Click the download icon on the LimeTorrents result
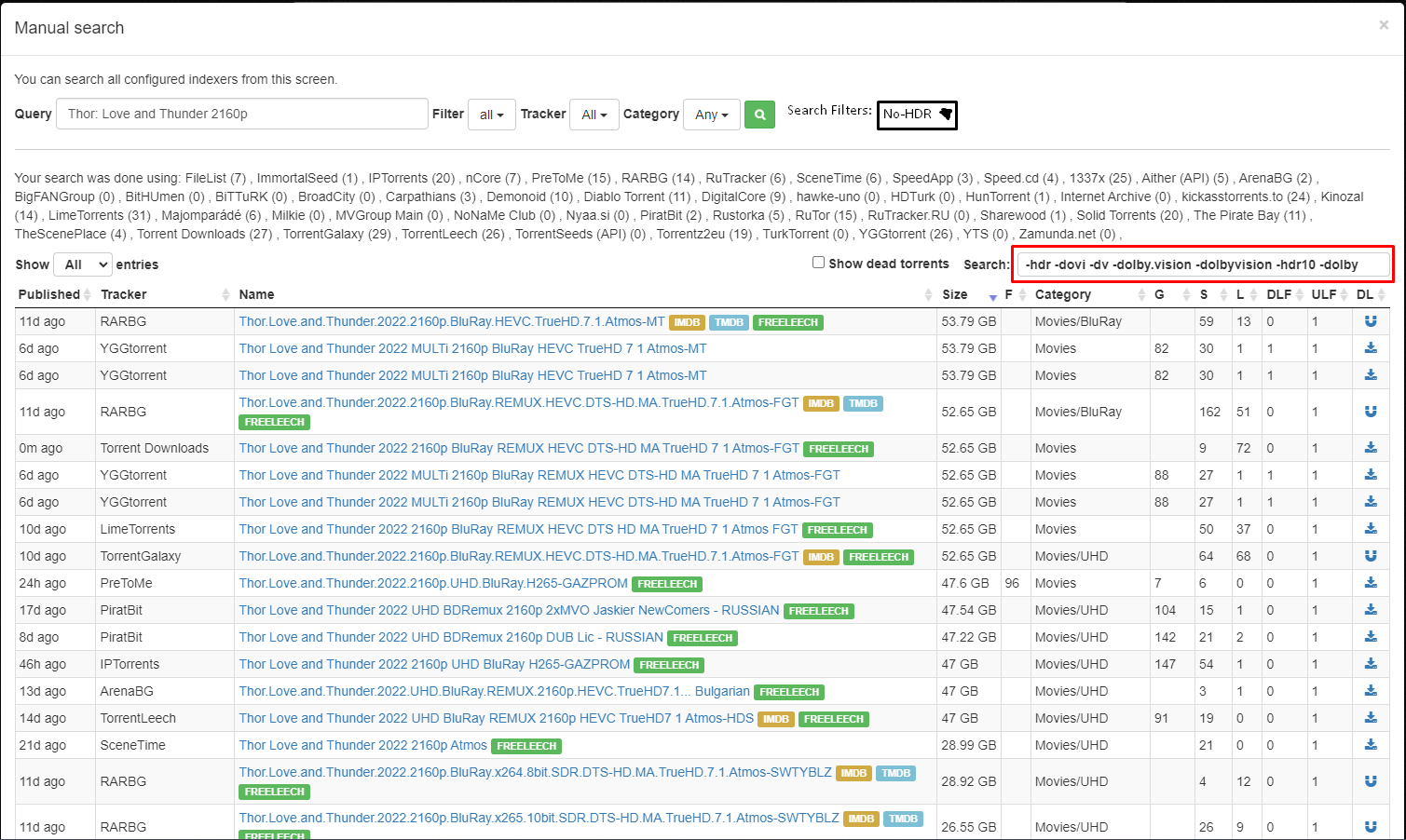Viewport: 1406px width, 840px height. click(1371, 529)
